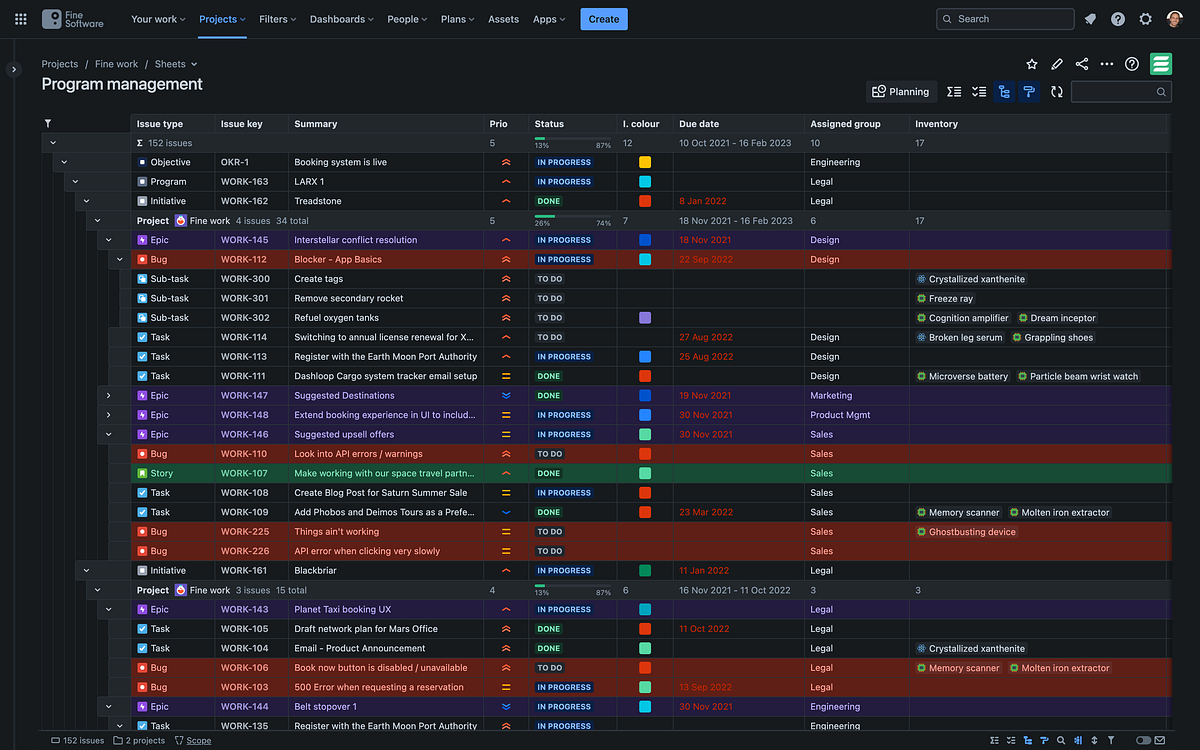Image resolution: width=1200 pixels, height=750 pixels.
Task: Select the filter funnel icon in the bottom bar
Action: coord(1112,739)
